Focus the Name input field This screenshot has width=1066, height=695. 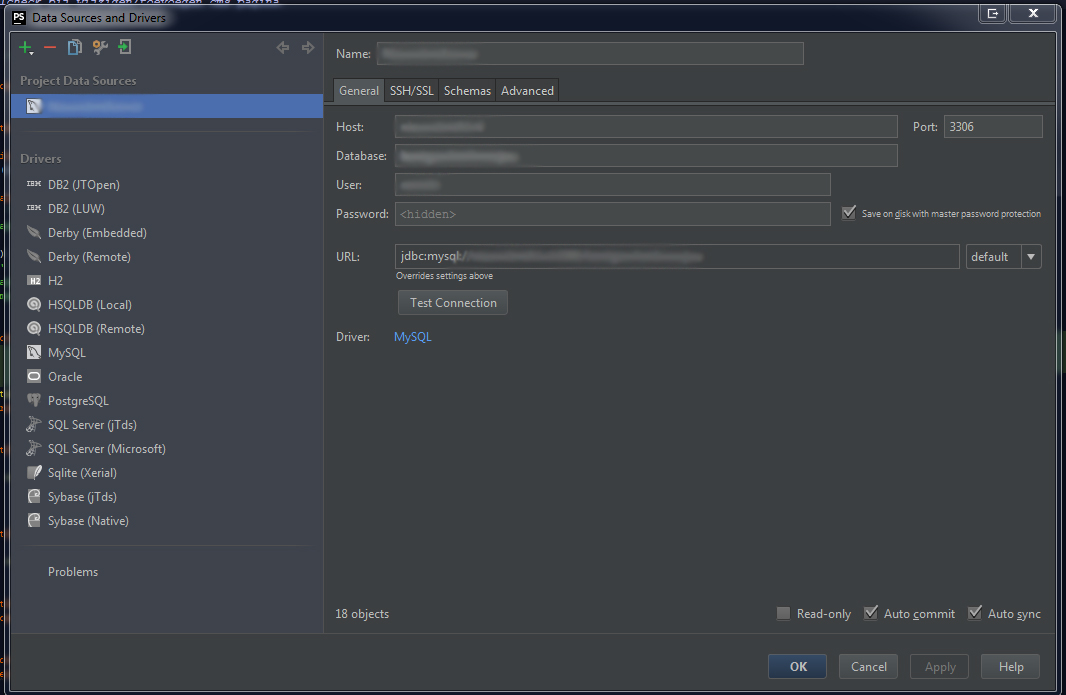(590, 54)
